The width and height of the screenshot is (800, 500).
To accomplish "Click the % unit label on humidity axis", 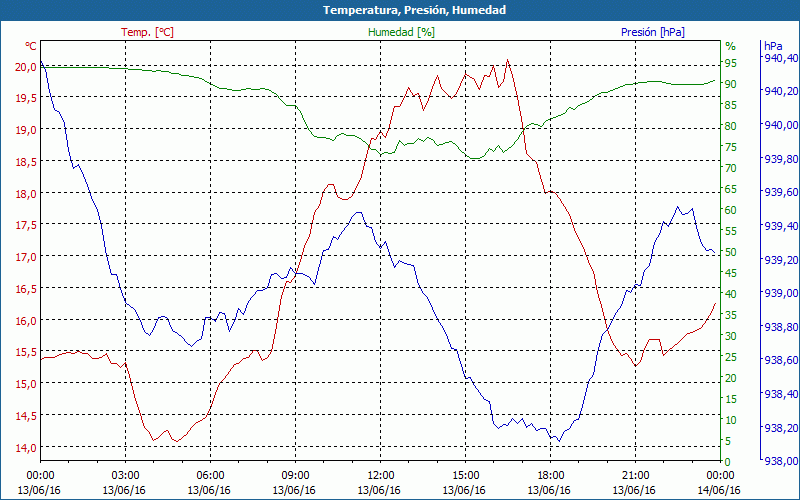I will (731, 46).
